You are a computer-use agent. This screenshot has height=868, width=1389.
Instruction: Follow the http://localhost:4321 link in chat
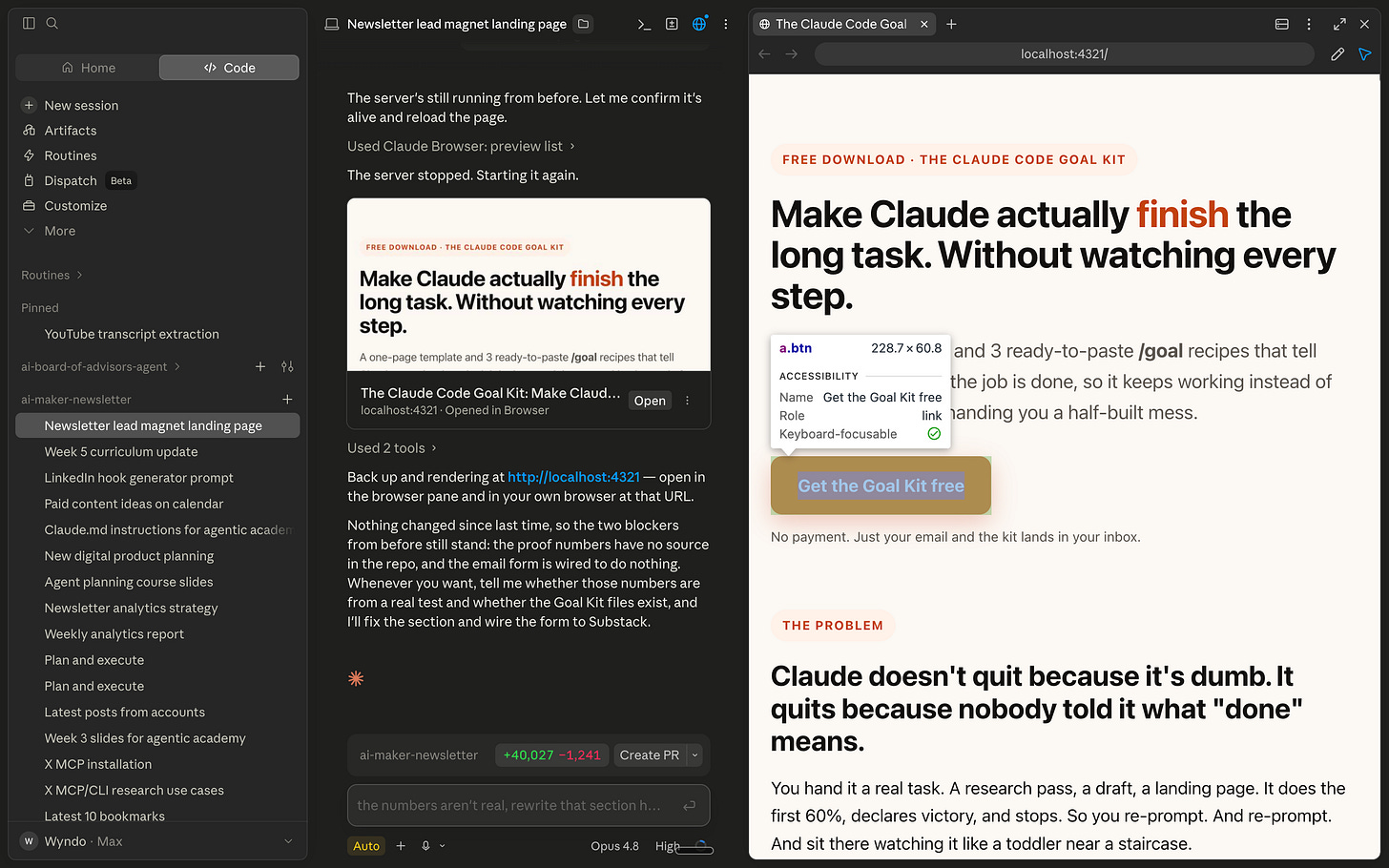tap(573, 477)
